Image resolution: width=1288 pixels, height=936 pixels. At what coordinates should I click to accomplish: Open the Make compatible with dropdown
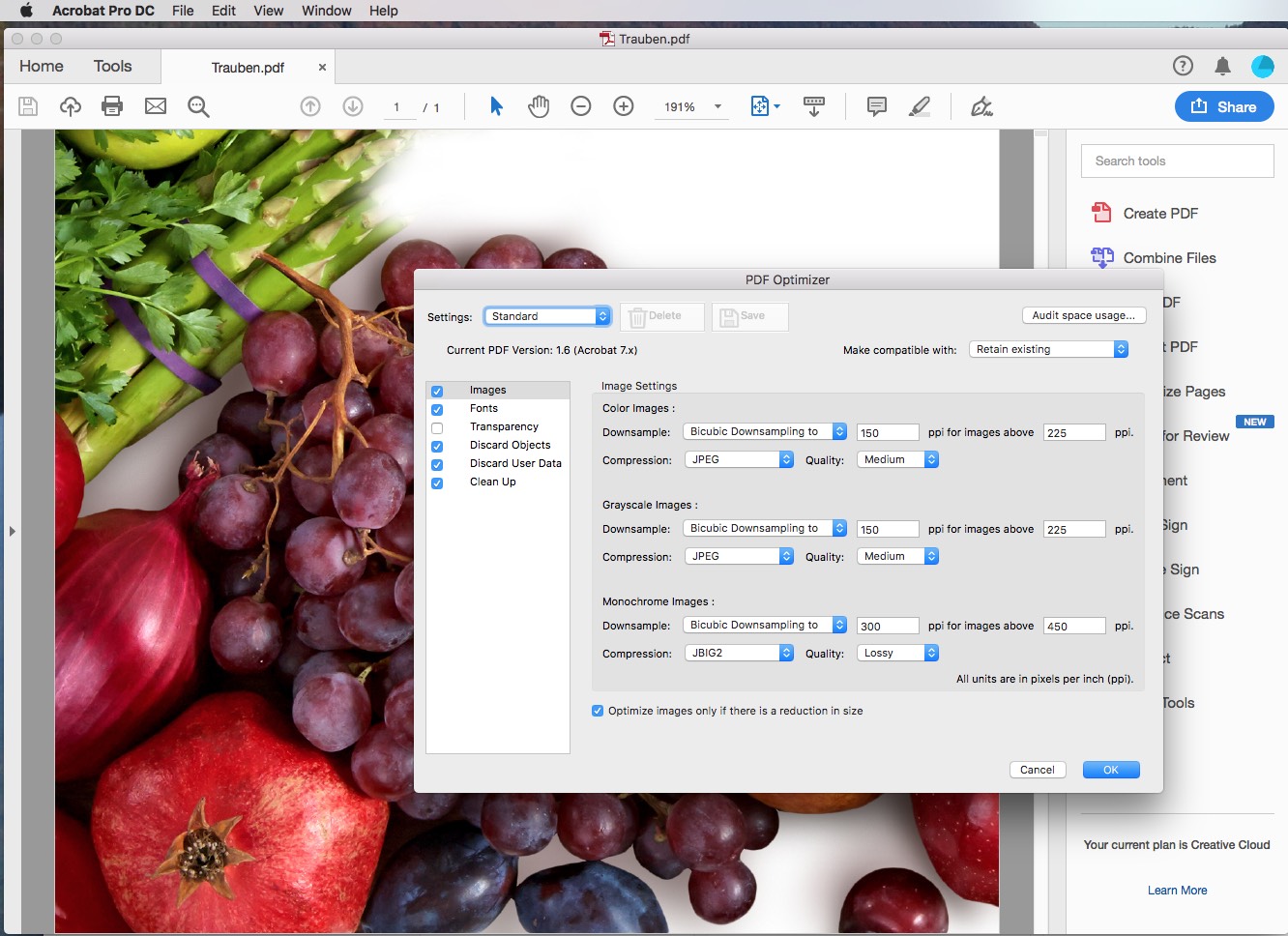coord(1049,349)
